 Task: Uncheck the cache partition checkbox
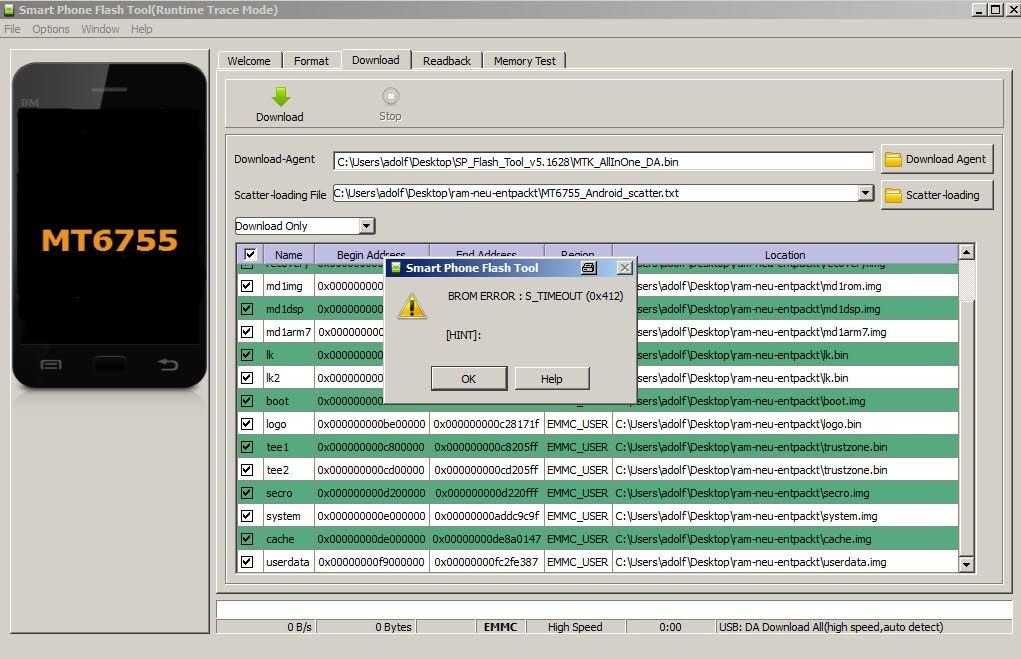247,539
